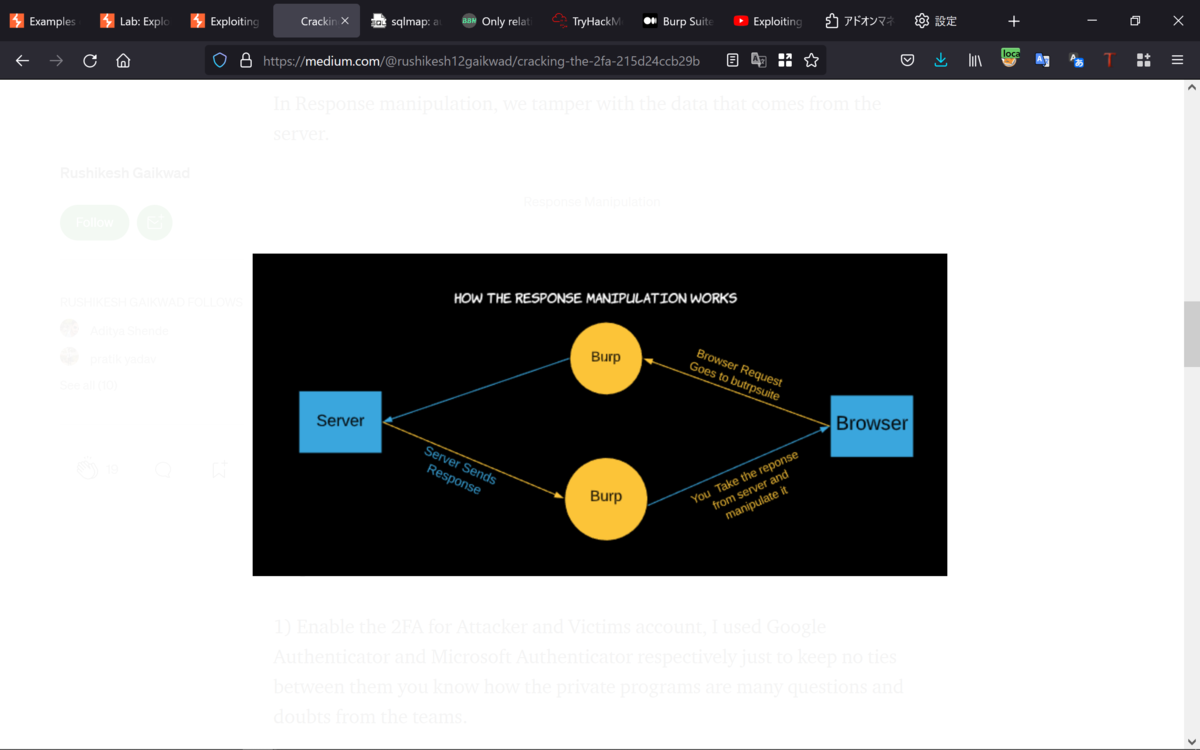Open the A-あ translation extension icon

point(1076,60)
